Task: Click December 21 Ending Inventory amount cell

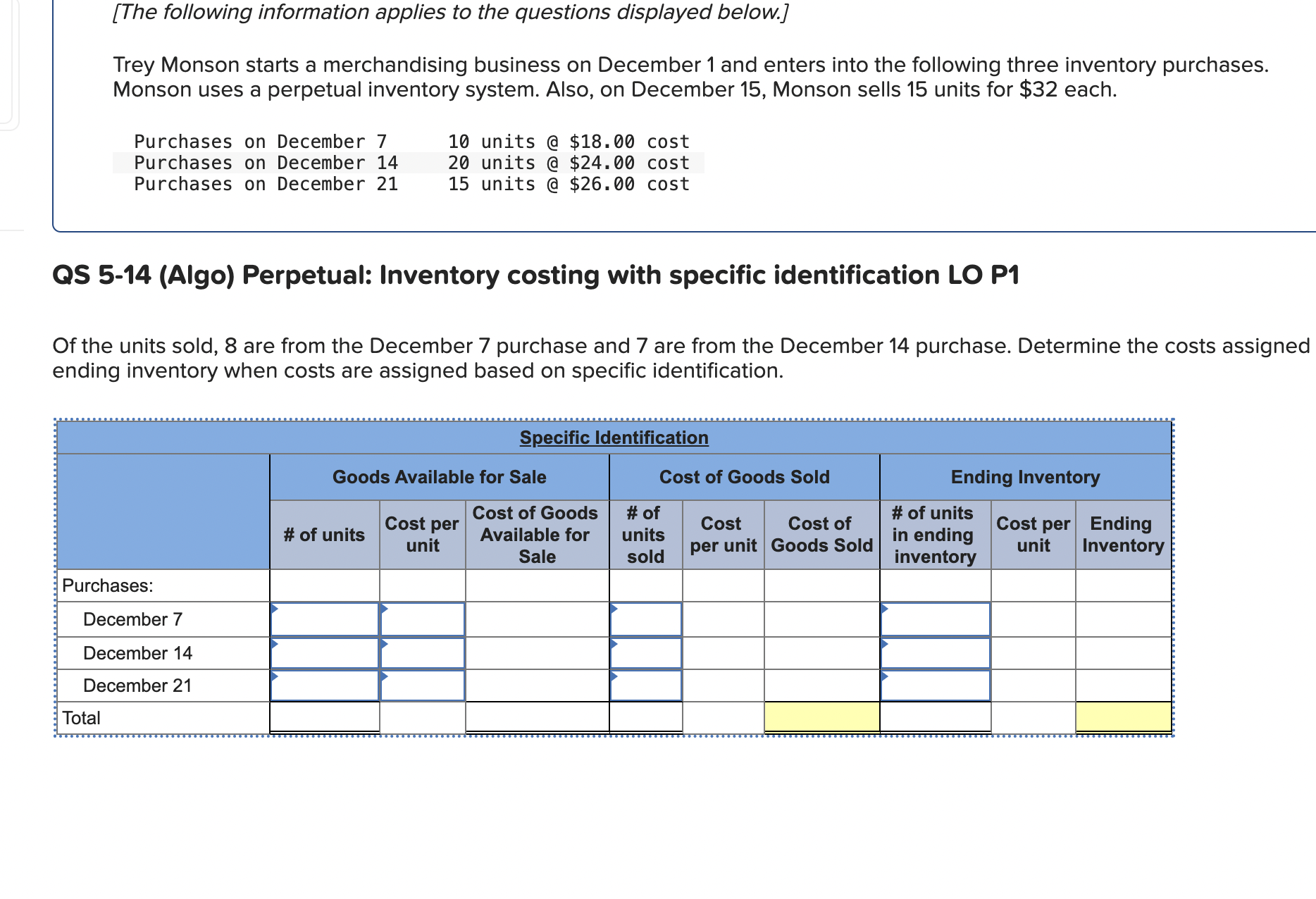Action: 1124,686
